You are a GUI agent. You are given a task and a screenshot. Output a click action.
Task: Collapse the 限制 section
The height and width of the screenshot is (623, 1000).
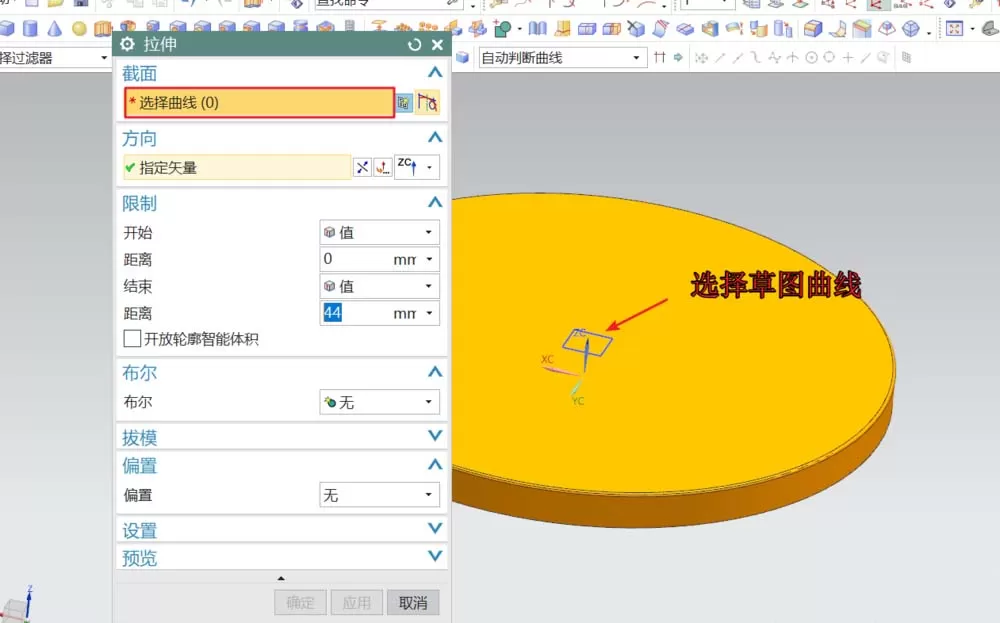[435, 203]
